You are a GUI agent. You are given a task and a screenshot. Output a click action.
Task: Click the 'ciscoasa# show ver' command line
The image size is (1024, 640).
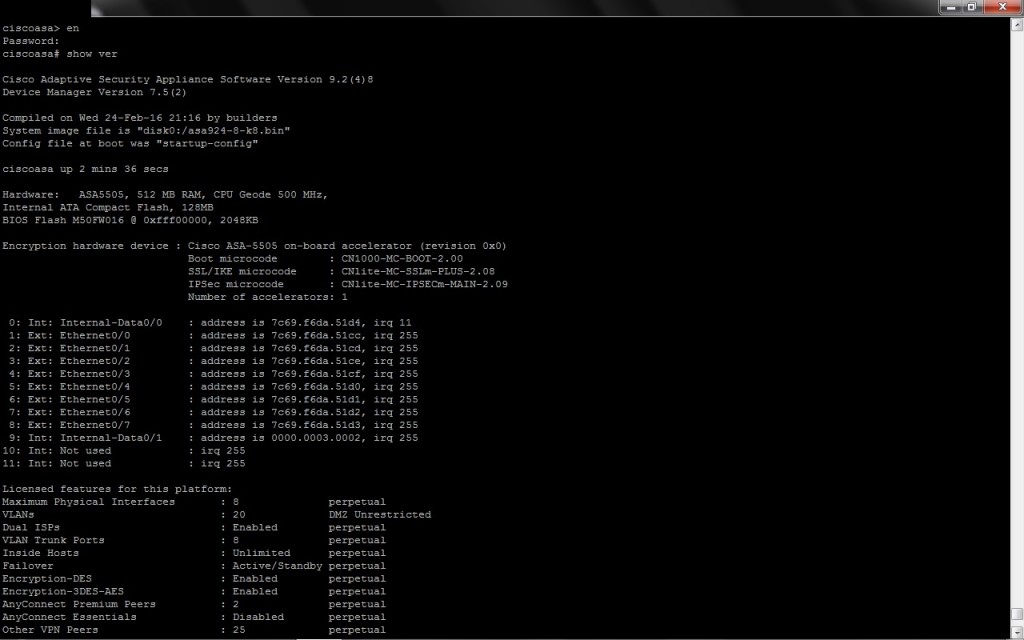click(x=59, y=54)
